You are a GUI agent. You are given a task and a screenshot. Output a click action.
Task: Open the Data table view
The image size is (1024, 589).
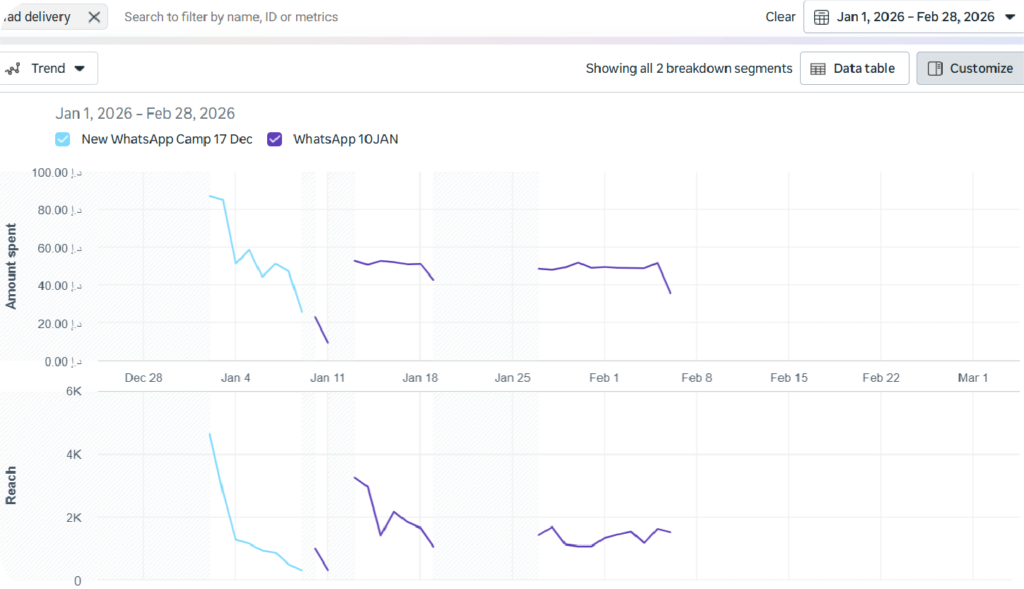pyautogui.click(x=854, y=69)
